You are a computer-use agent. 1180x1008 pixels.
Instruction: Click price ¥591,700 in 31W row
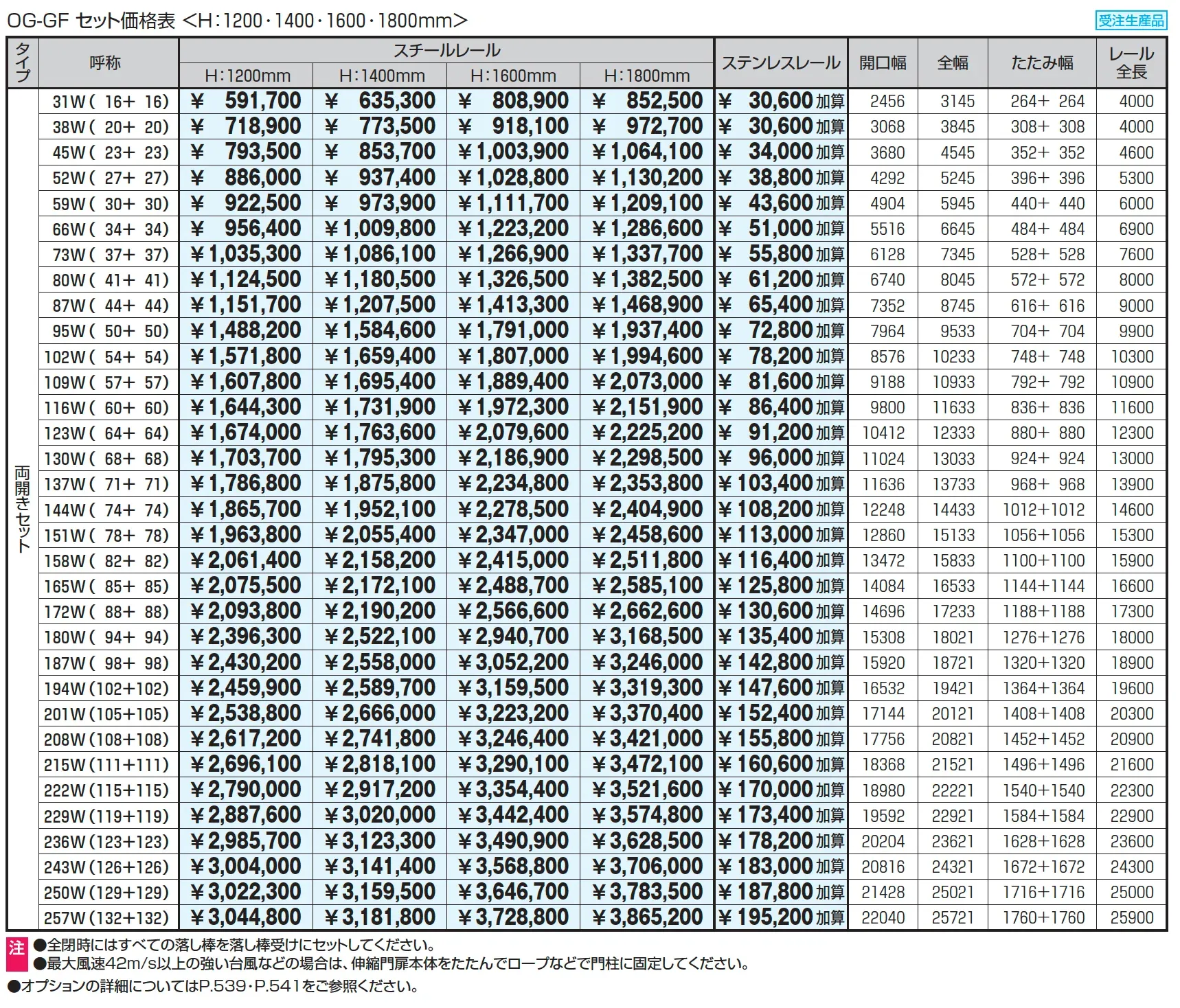247,101
